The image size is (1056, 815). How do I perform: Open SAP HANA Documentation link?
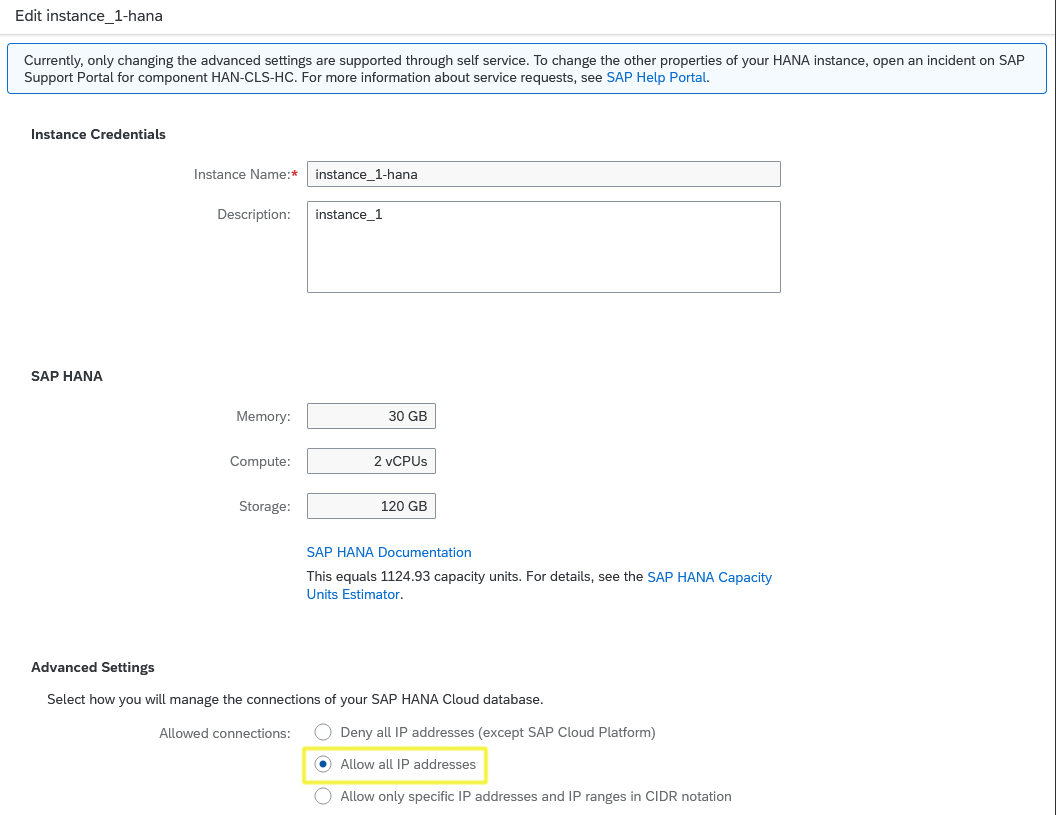pos(389,552)
